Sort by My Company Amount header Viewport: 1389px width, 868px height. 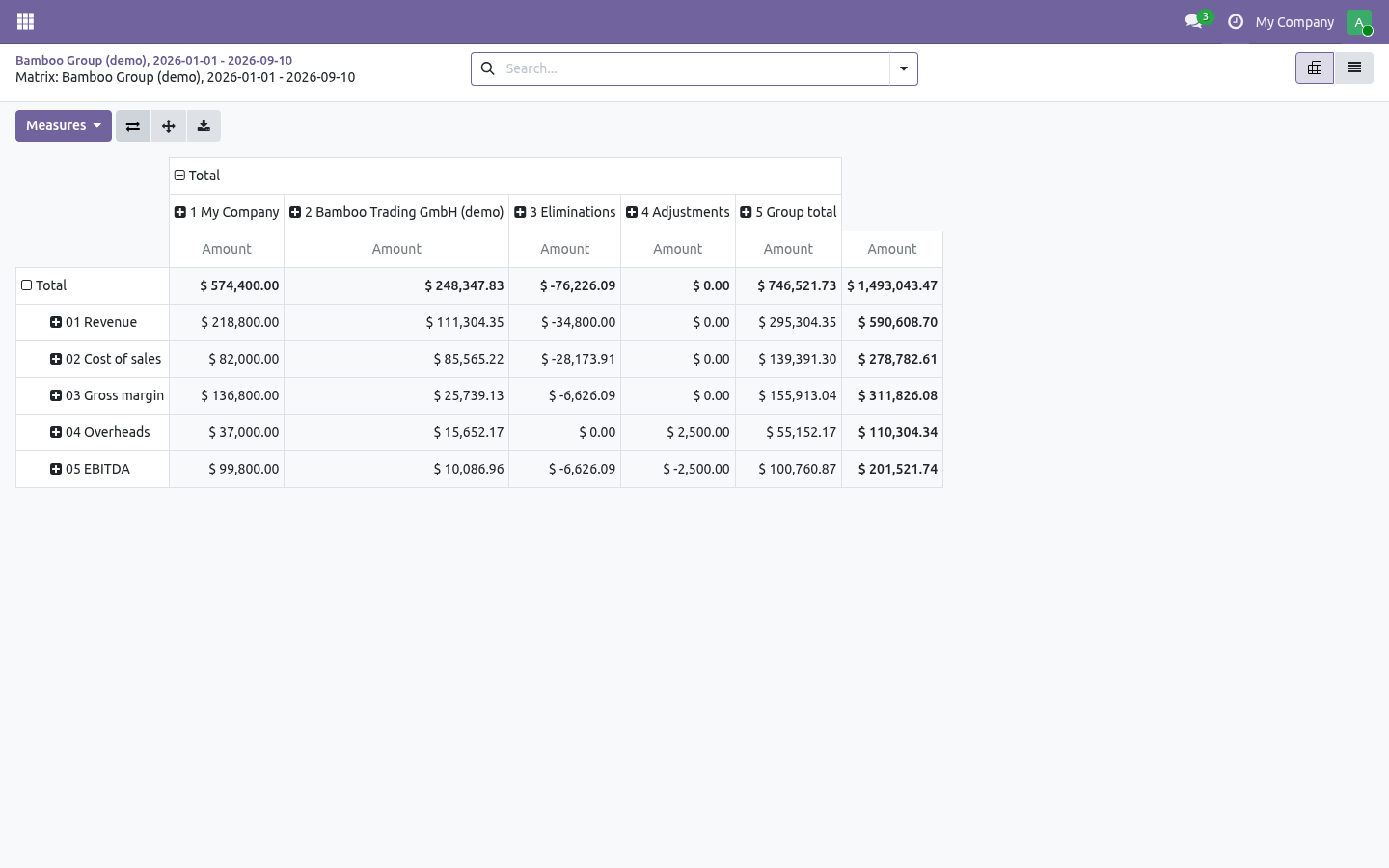pos(227,249)
